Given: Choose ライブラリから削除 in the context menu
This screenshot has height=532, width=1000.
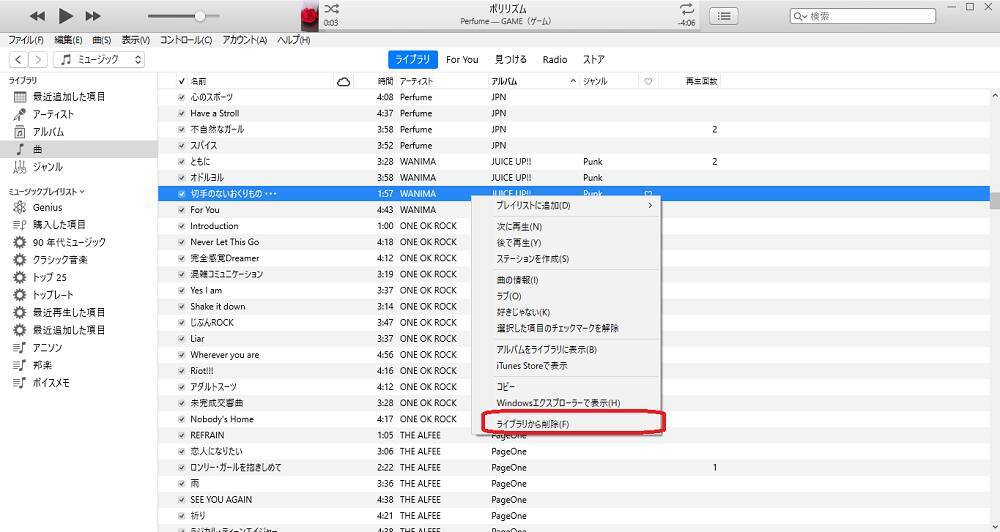Looking at the screenshot, I should [533, 424].
